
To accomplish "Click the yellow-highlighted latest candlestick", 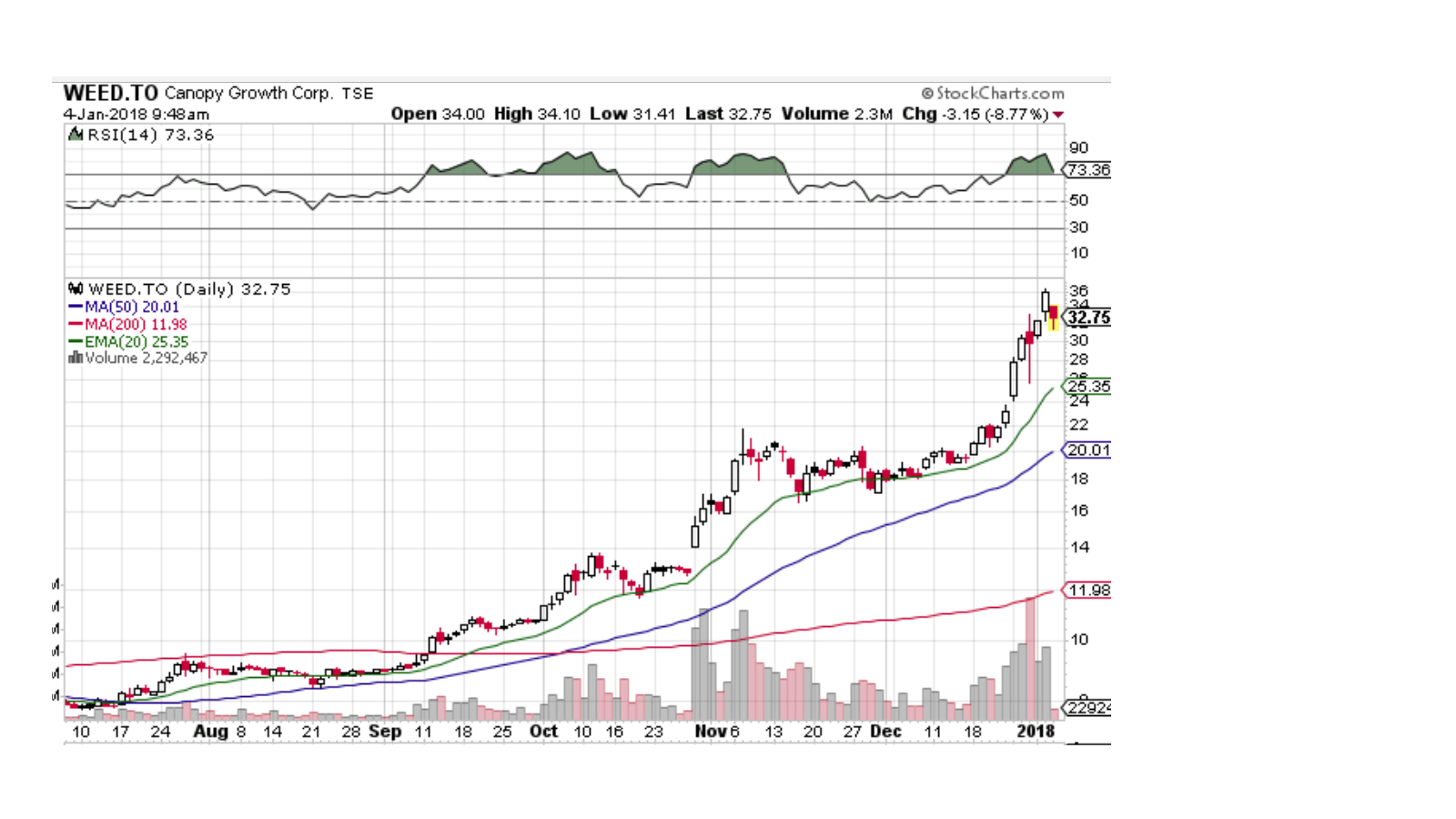I will (1054, 318).
